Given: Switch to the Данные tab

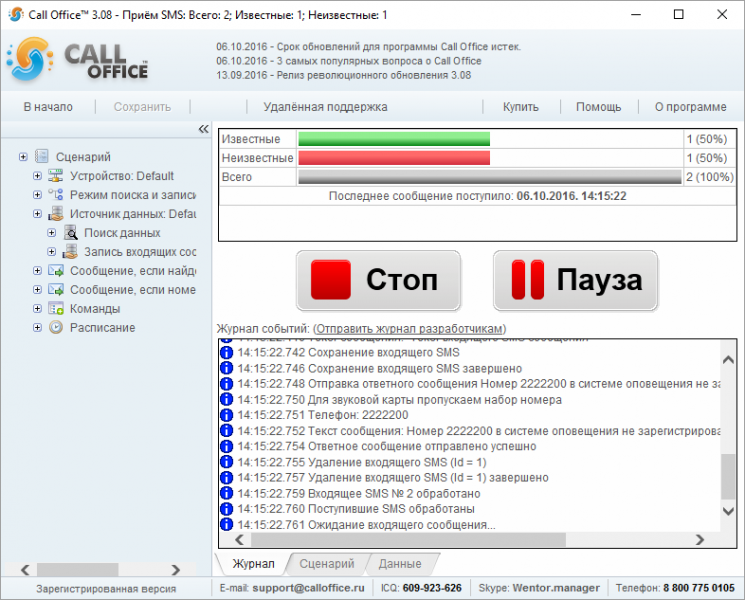Looking at the screenshot, I should click(400, 563).
